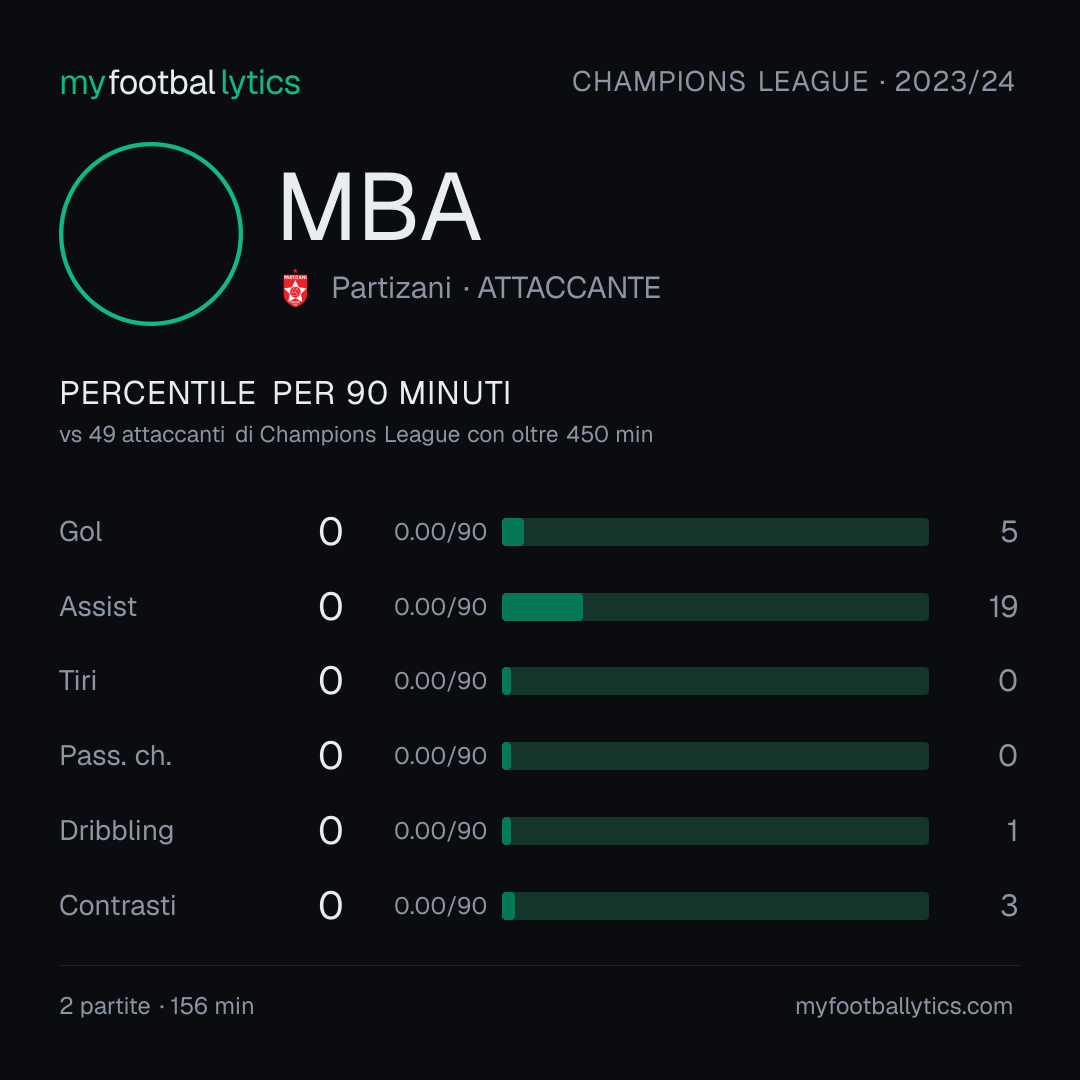The height and width of the screenshot is (1080, 1080).
Task: Click the Assist percentile value 19
Action: (1003, 607)
